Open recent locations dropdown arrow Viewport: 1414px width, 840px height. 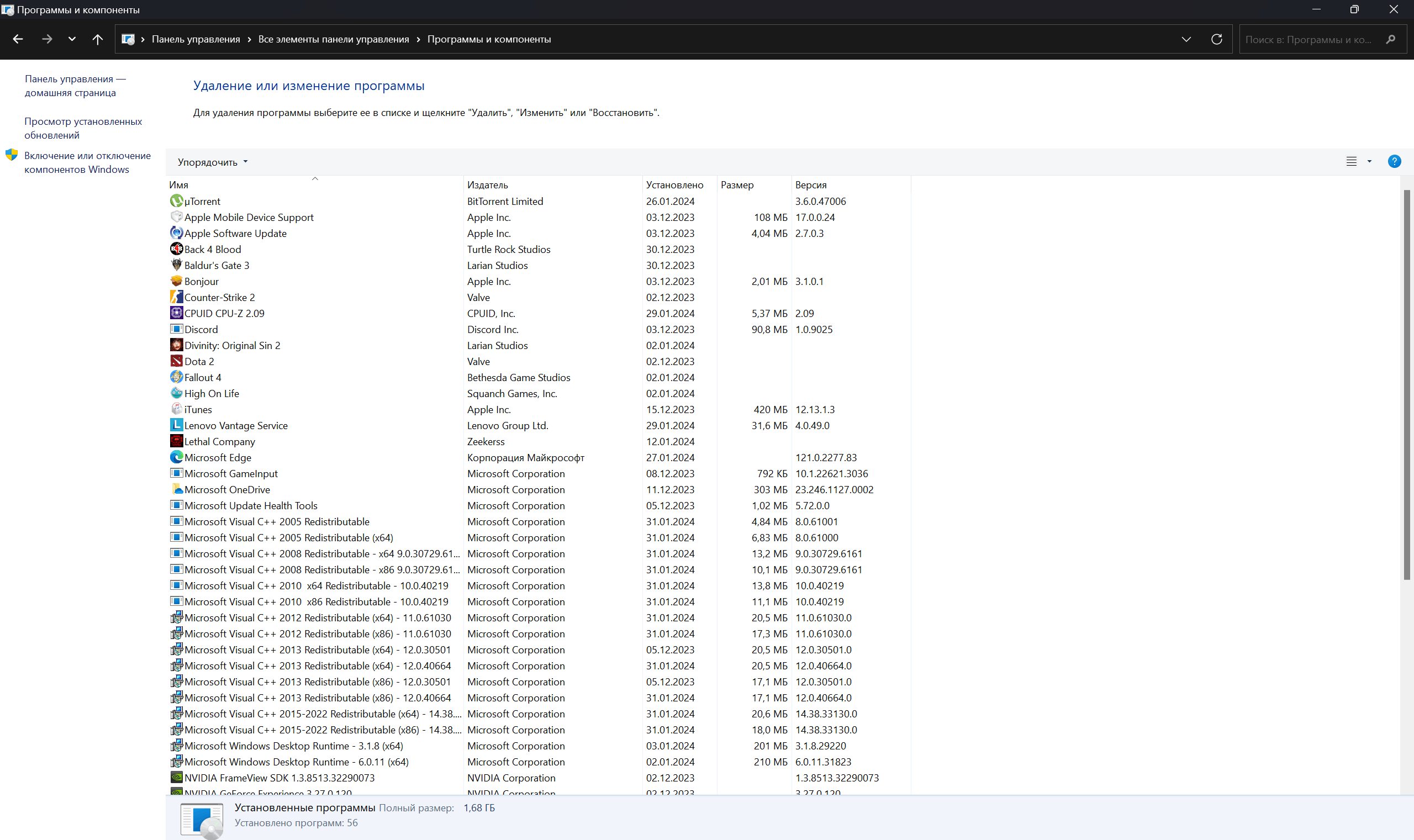[x=72, y=39]
